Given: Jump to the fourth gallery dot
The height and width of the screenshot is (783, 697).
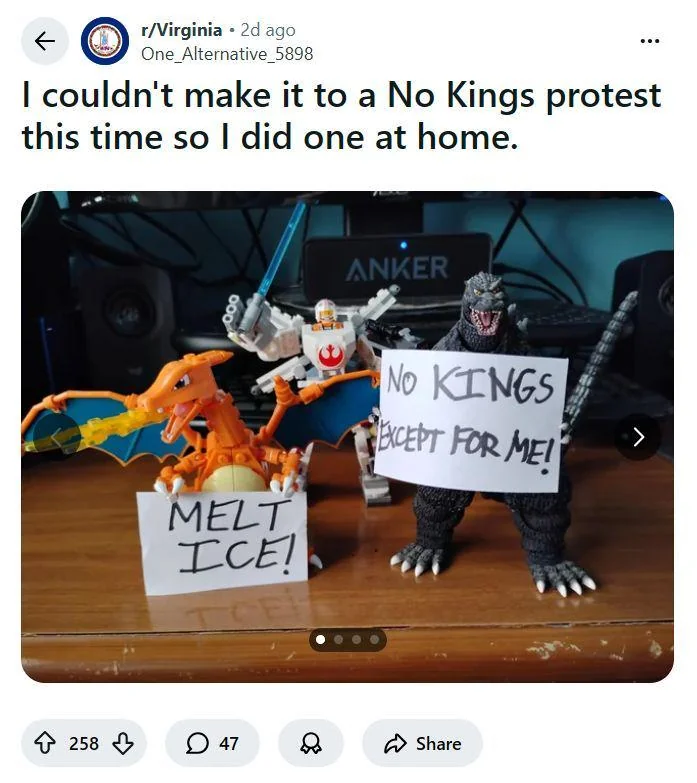Looking at the screenshot, I should click(374, 639).
